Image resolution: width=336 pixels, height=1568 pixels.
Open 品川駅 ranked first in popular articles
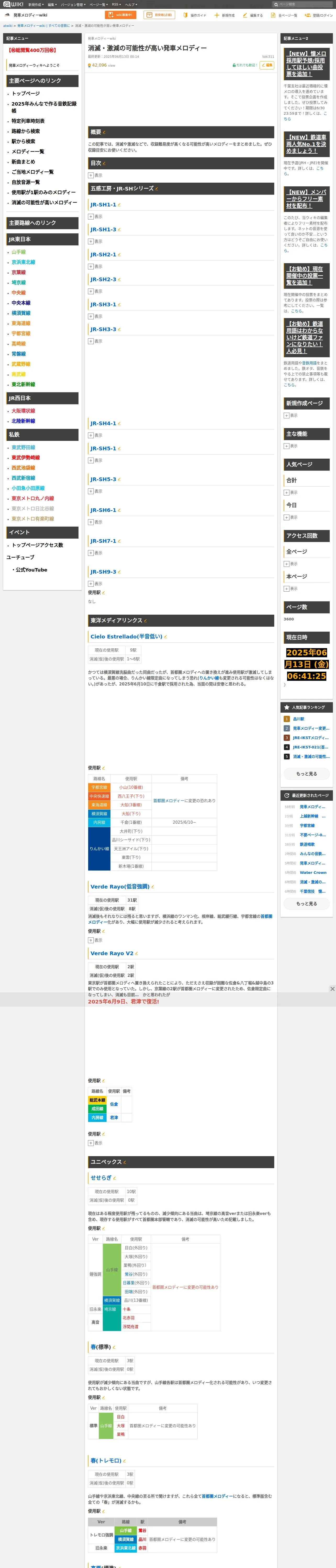299,719
